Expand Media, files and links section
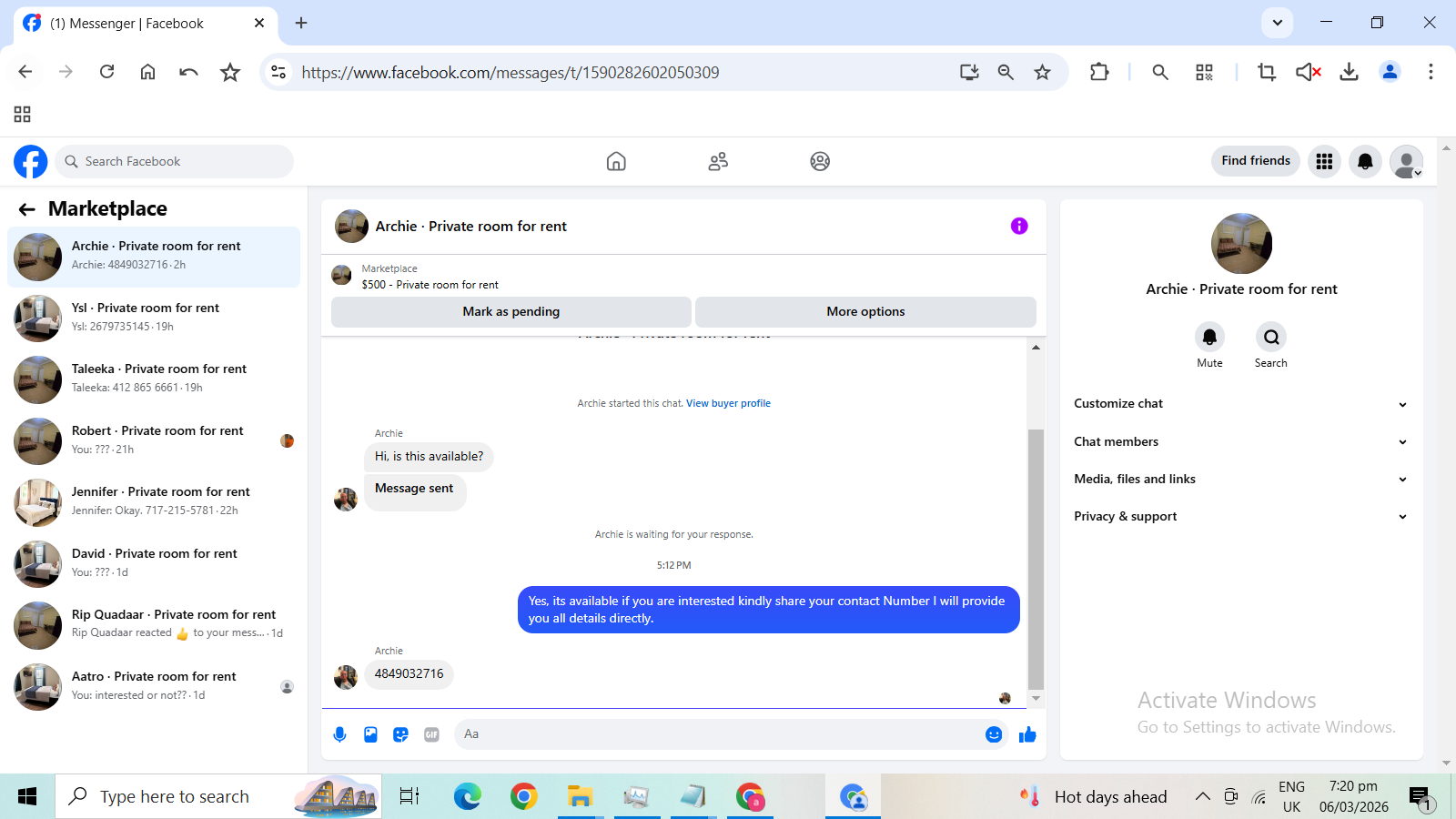Viewport: 1456px width, 819px height. pyautogui.click(x=1241, y=479)
